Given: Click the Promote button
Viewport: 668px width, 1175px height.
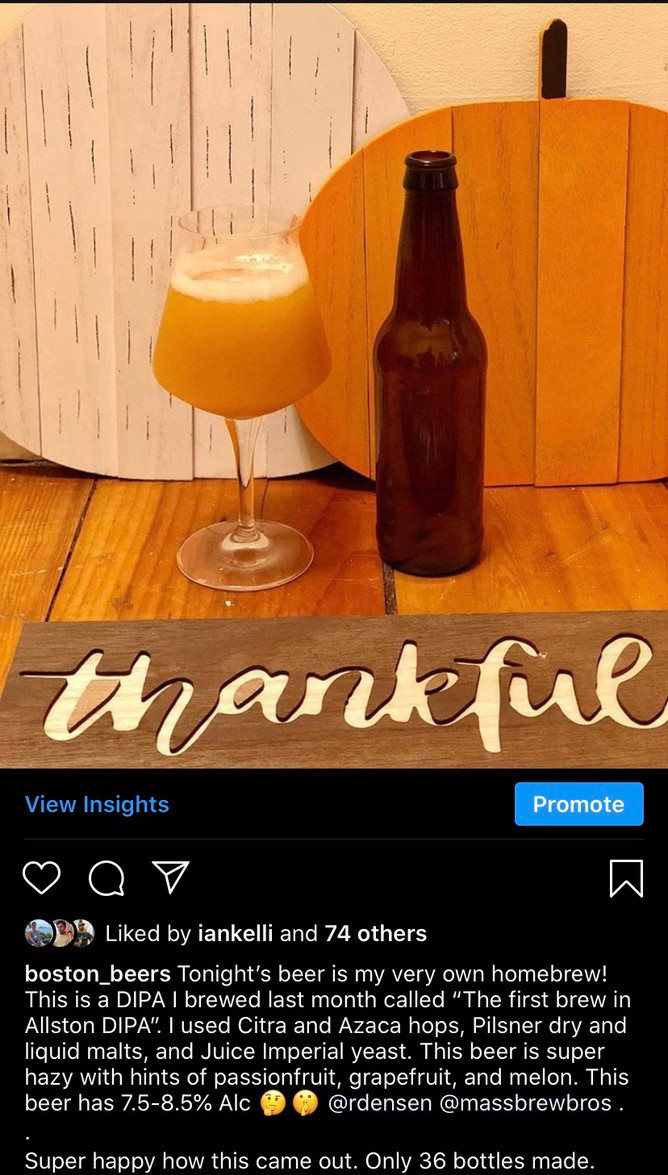Looking at the screenshot, I should click(x=579, y=804).
